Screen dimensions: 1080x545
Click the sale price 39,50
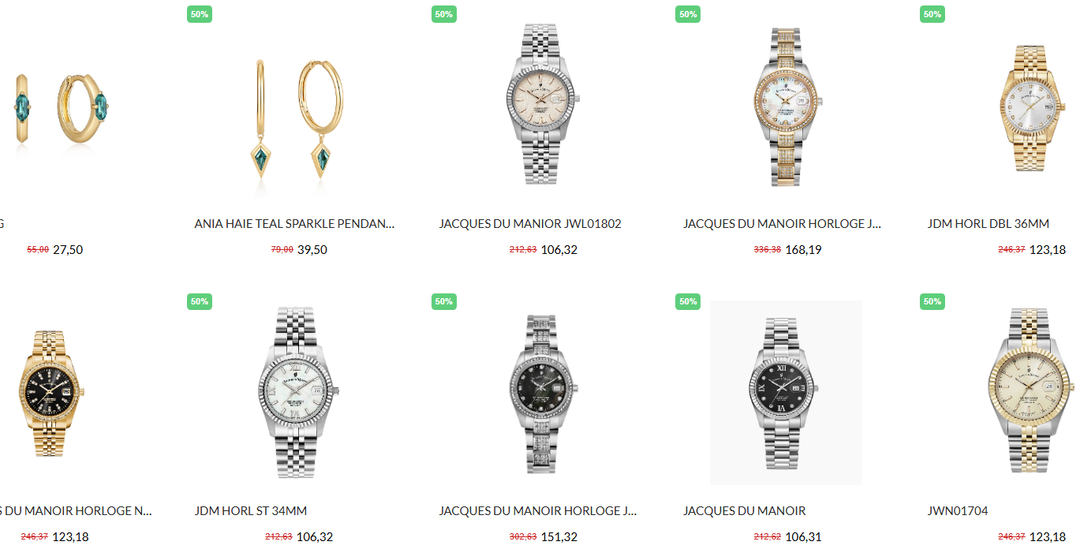312,250
